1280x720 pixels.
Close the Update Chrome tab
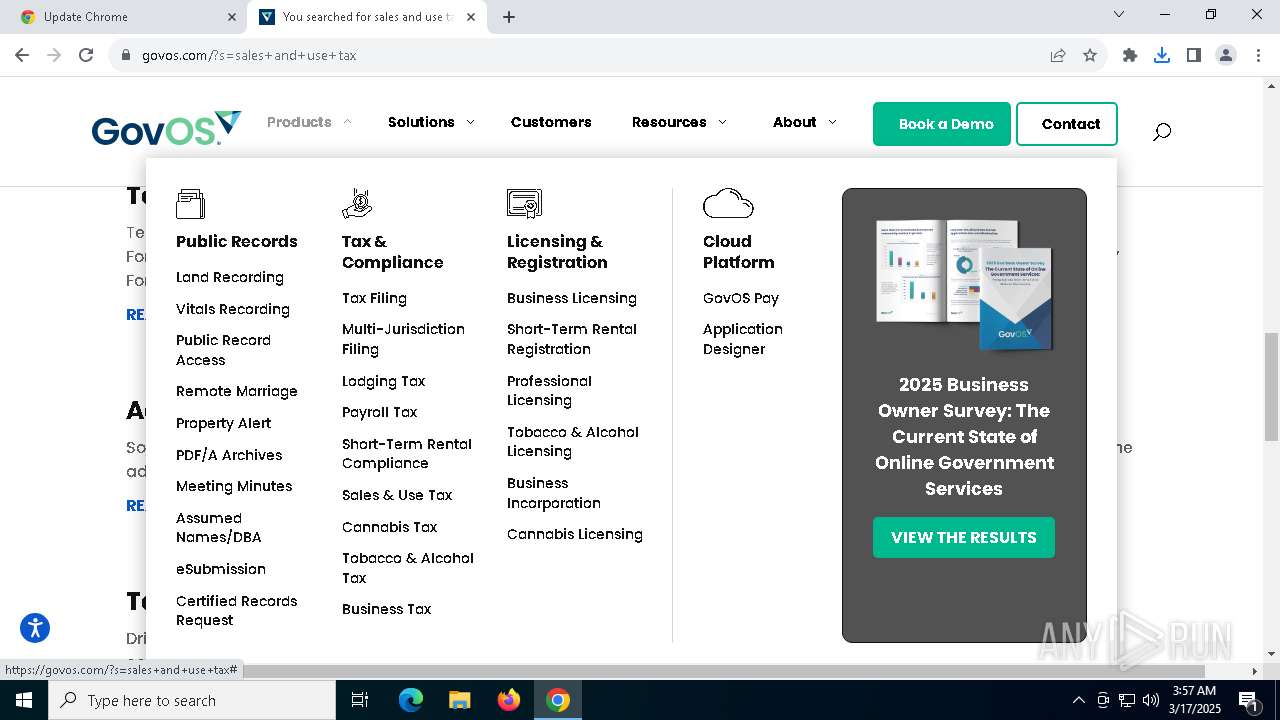pyautogui.click(x=232, y=17)
